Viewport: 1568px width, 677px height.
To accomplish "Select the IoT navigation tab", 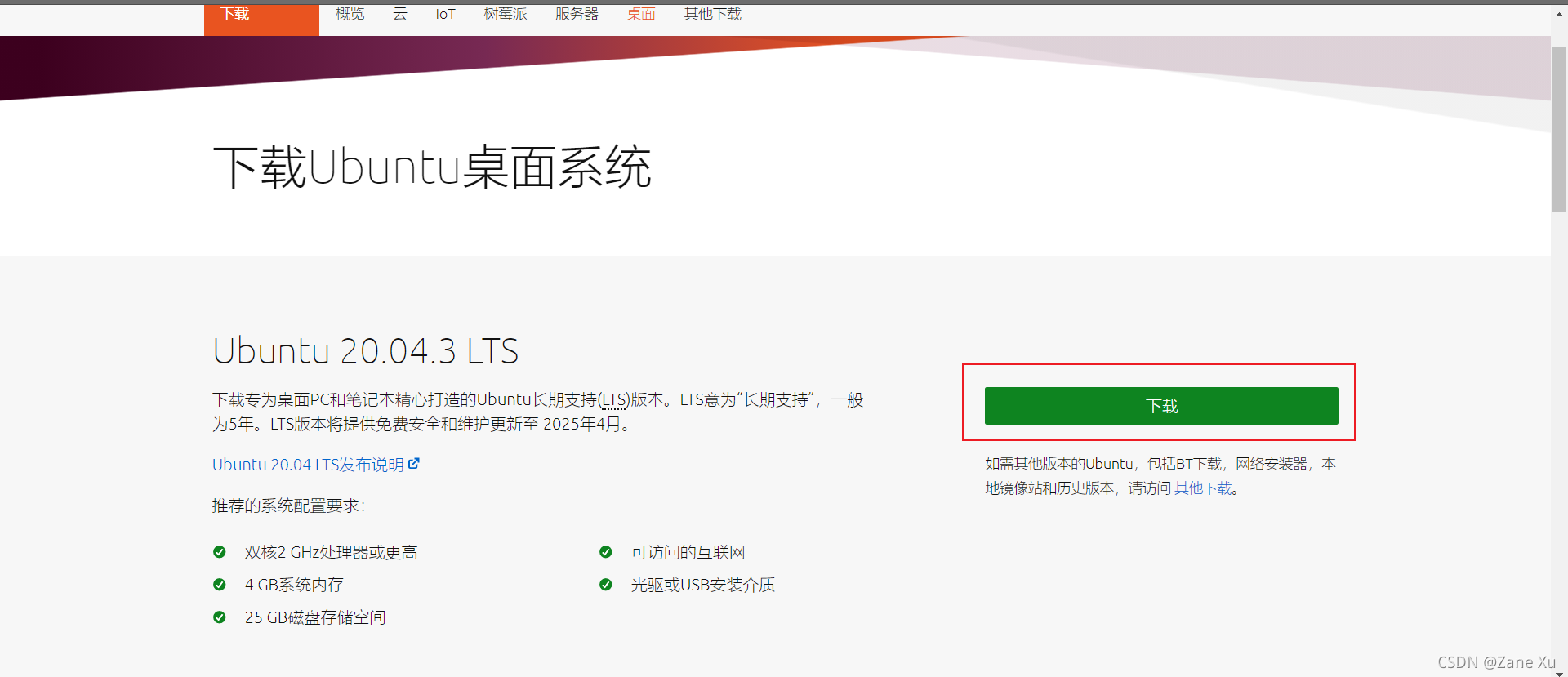I will pos(445,14).
